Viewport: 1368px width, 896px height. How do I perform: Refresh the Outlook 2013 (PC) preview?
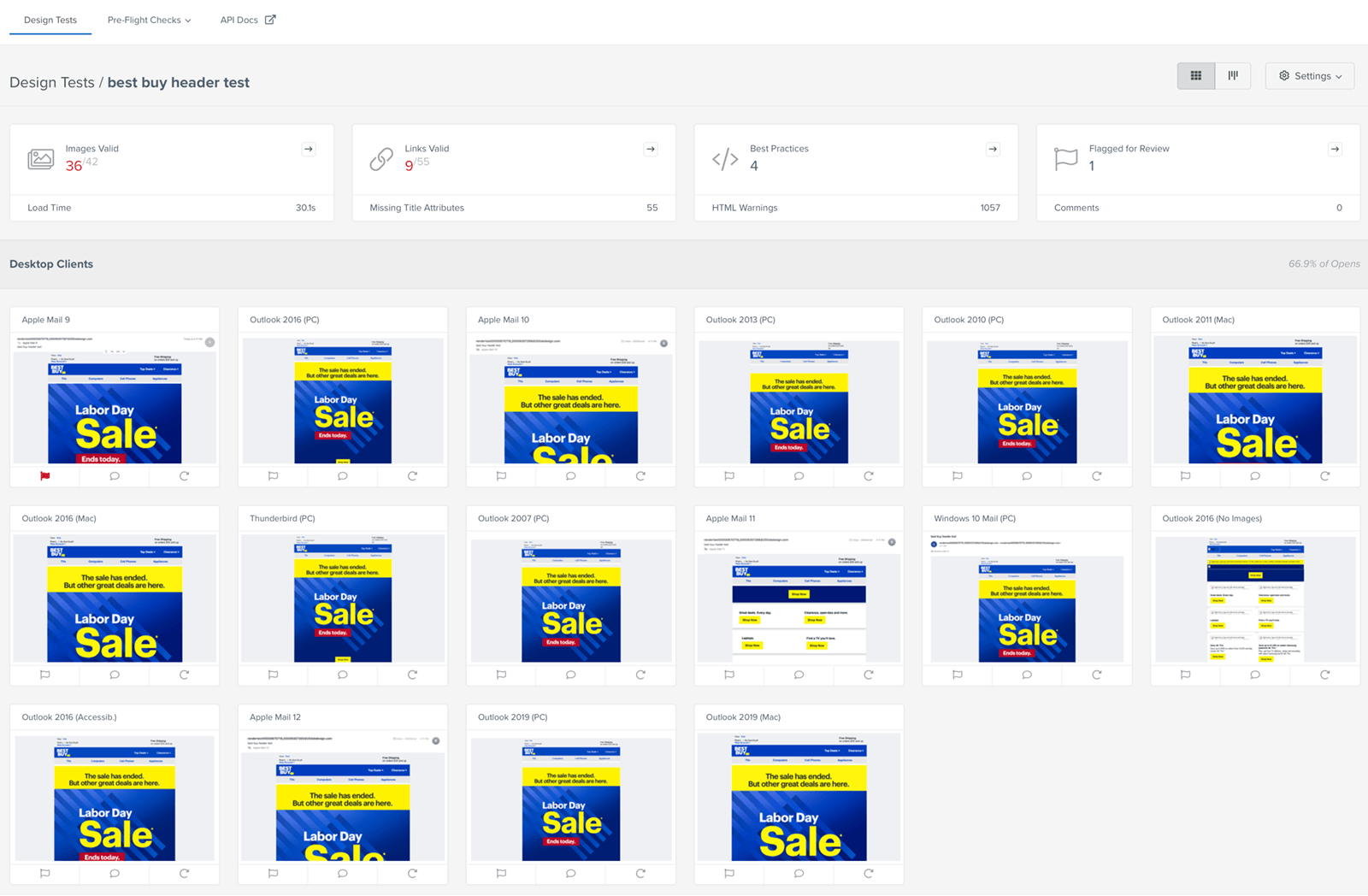[x=869, y=476]
